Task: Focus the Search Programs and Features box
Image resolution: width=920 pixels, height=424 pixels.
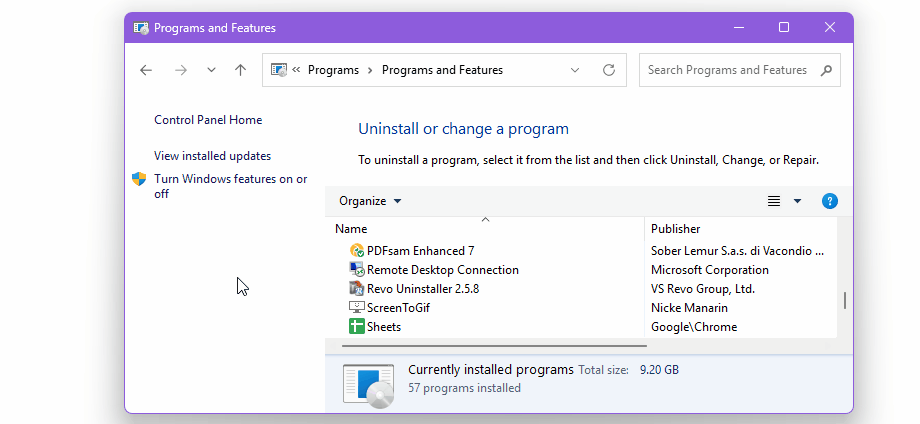Action: pyautogui.click(x=728, y=70)
